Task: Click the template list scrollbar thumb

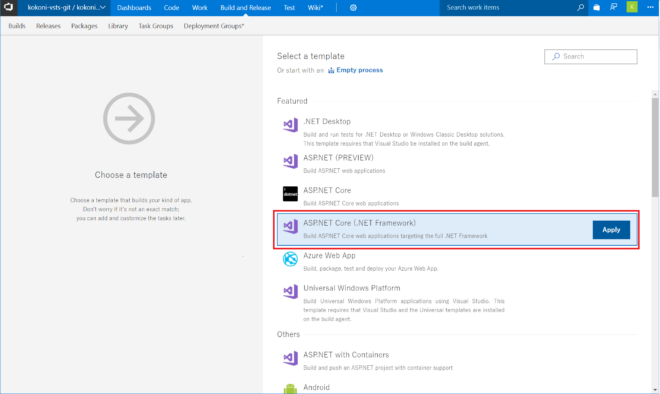Action: pos(655,147)
